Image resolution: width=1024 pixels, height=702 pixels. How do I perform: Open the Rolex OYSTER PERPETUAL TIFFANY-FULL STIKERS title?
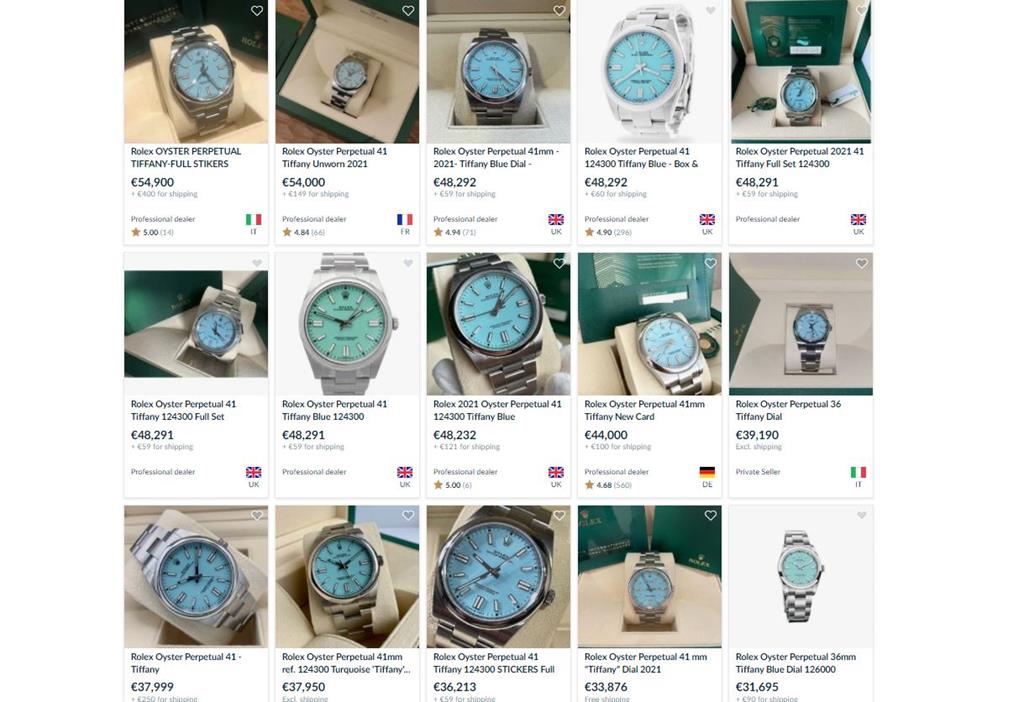(x=186, y=157)
